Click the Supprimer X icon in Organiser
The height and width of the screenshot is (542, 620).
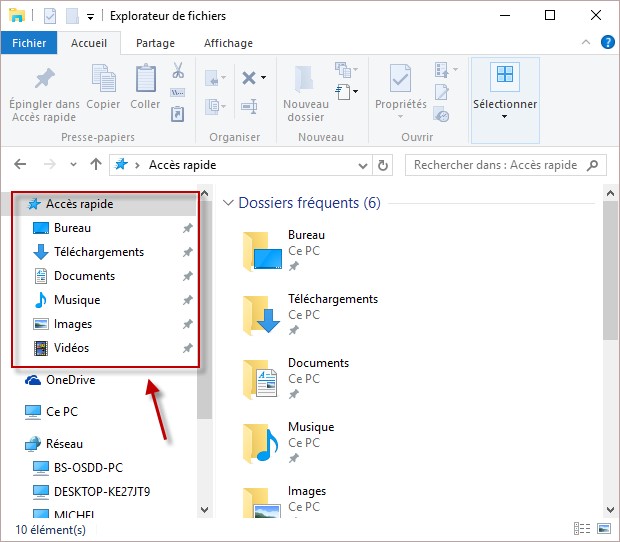point(249,77)
